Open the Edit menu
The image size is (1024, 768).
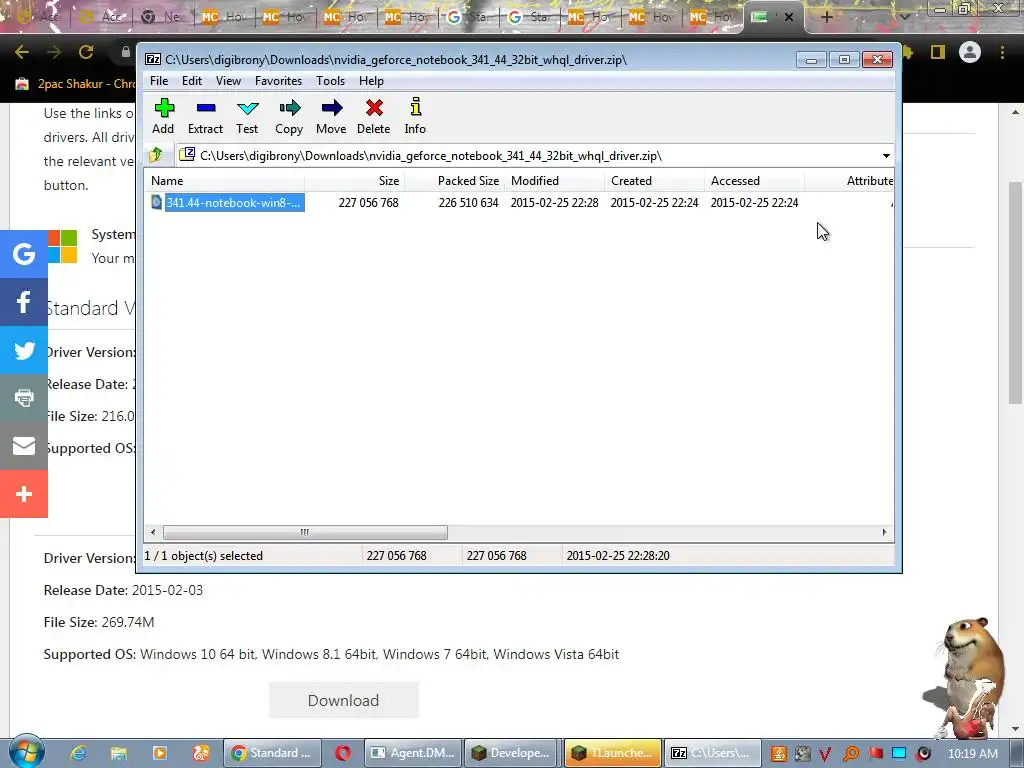[x=192, y=81]
